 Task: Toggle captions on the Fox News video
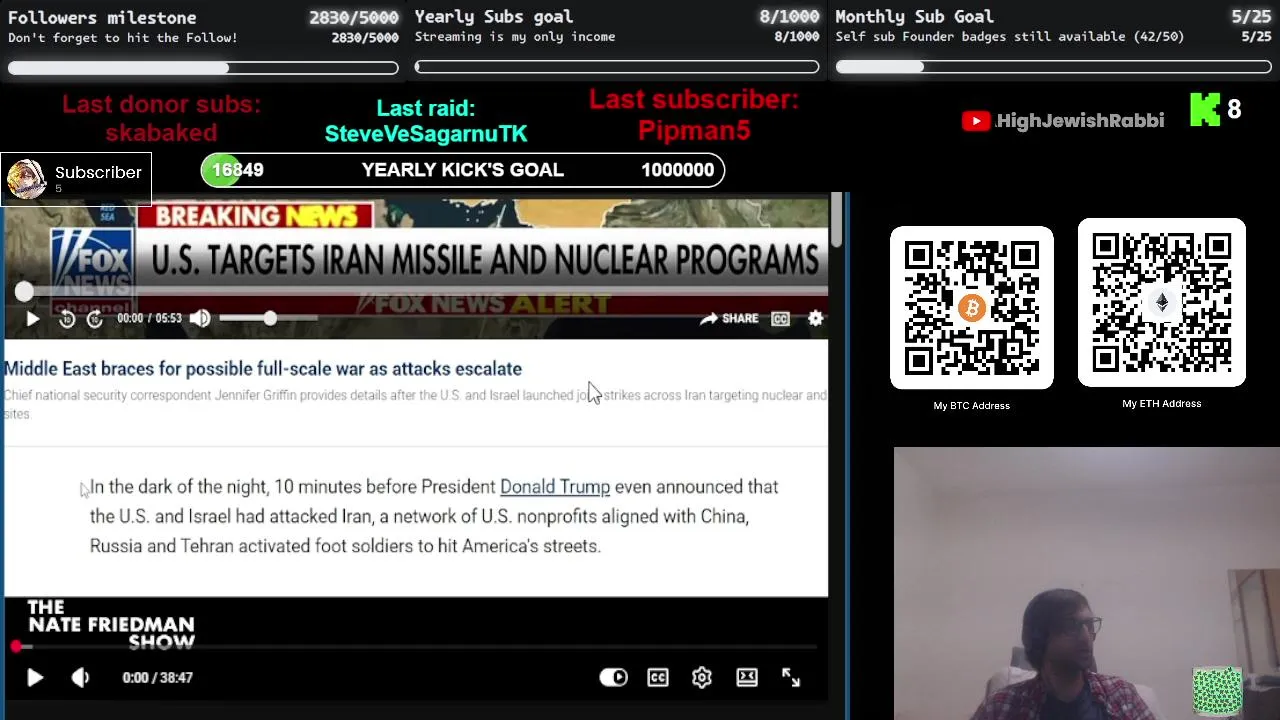pos(780,318)
